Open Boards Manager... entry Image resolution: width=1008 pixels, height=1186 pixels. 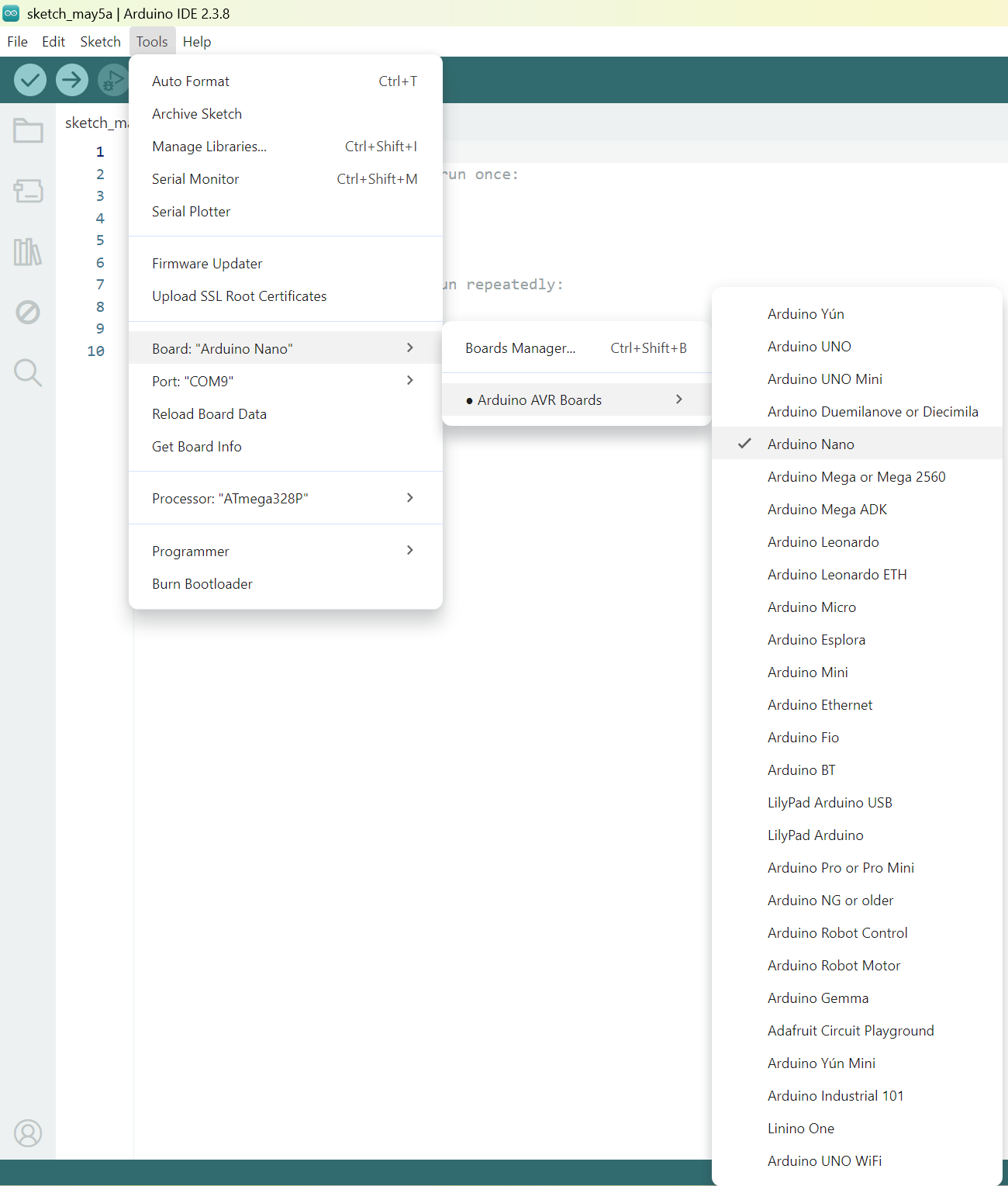click(576, 348)
